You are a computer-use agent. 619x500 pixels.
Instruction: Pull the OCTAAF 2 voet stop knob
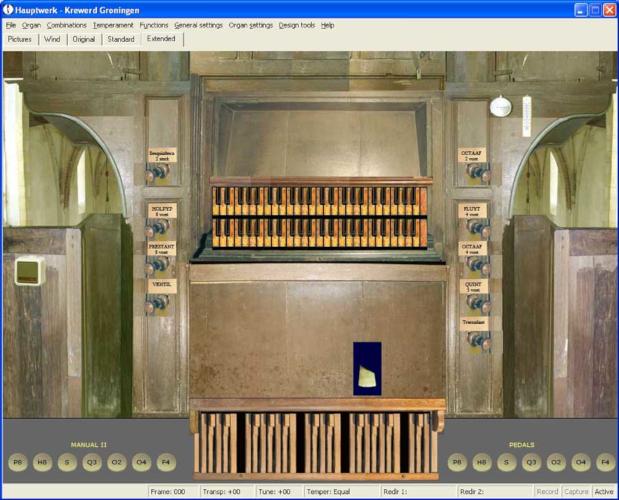pyautogui.click(x=476, y=172)
